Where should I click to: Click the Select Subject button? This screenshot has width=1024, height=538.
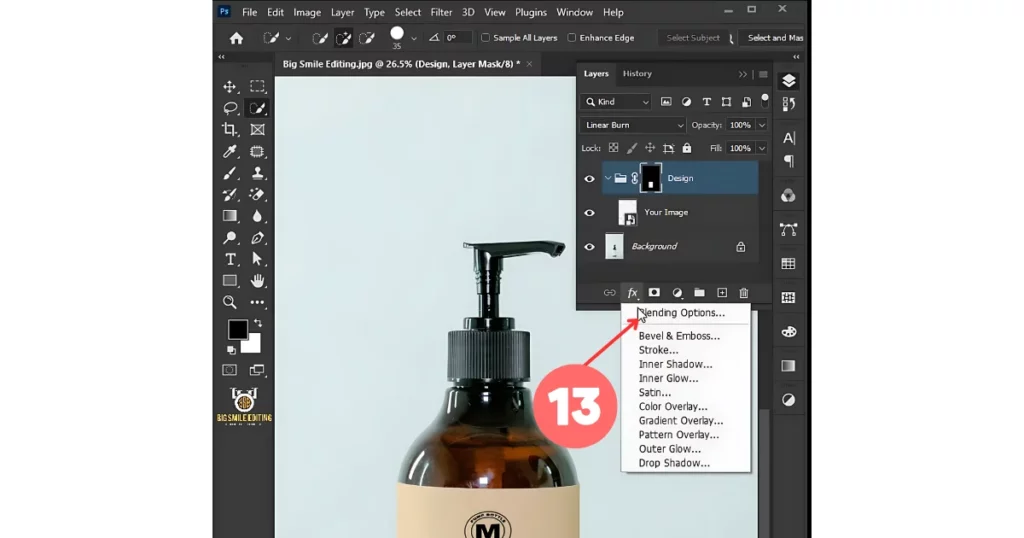pyautogui.click(x=692, y=38)
